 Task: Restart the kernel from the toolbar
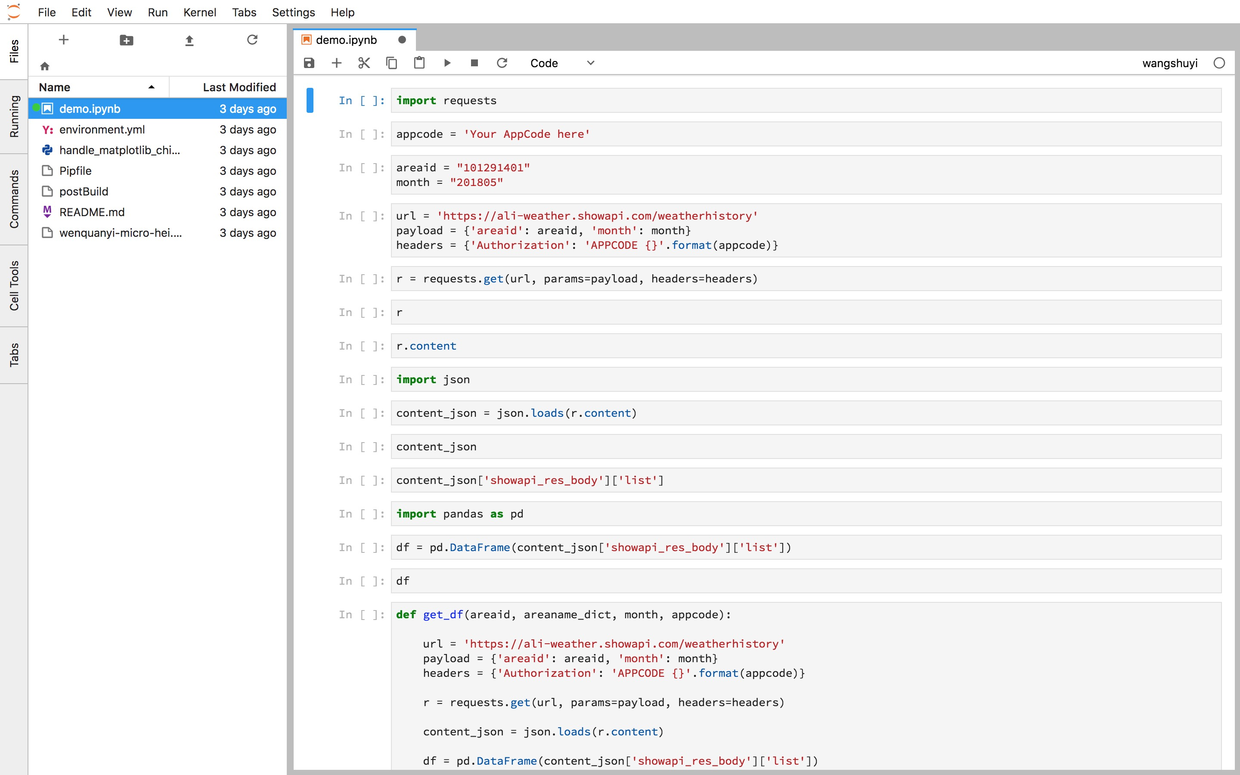tap(502, 63)
